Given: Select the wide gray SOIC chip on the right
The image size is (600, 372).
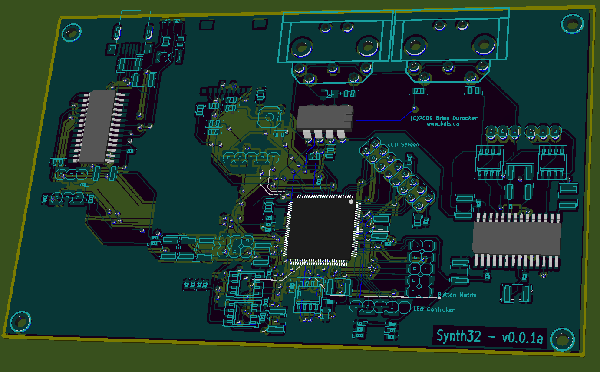Looking at the screenshot, I should pos(517,241).
